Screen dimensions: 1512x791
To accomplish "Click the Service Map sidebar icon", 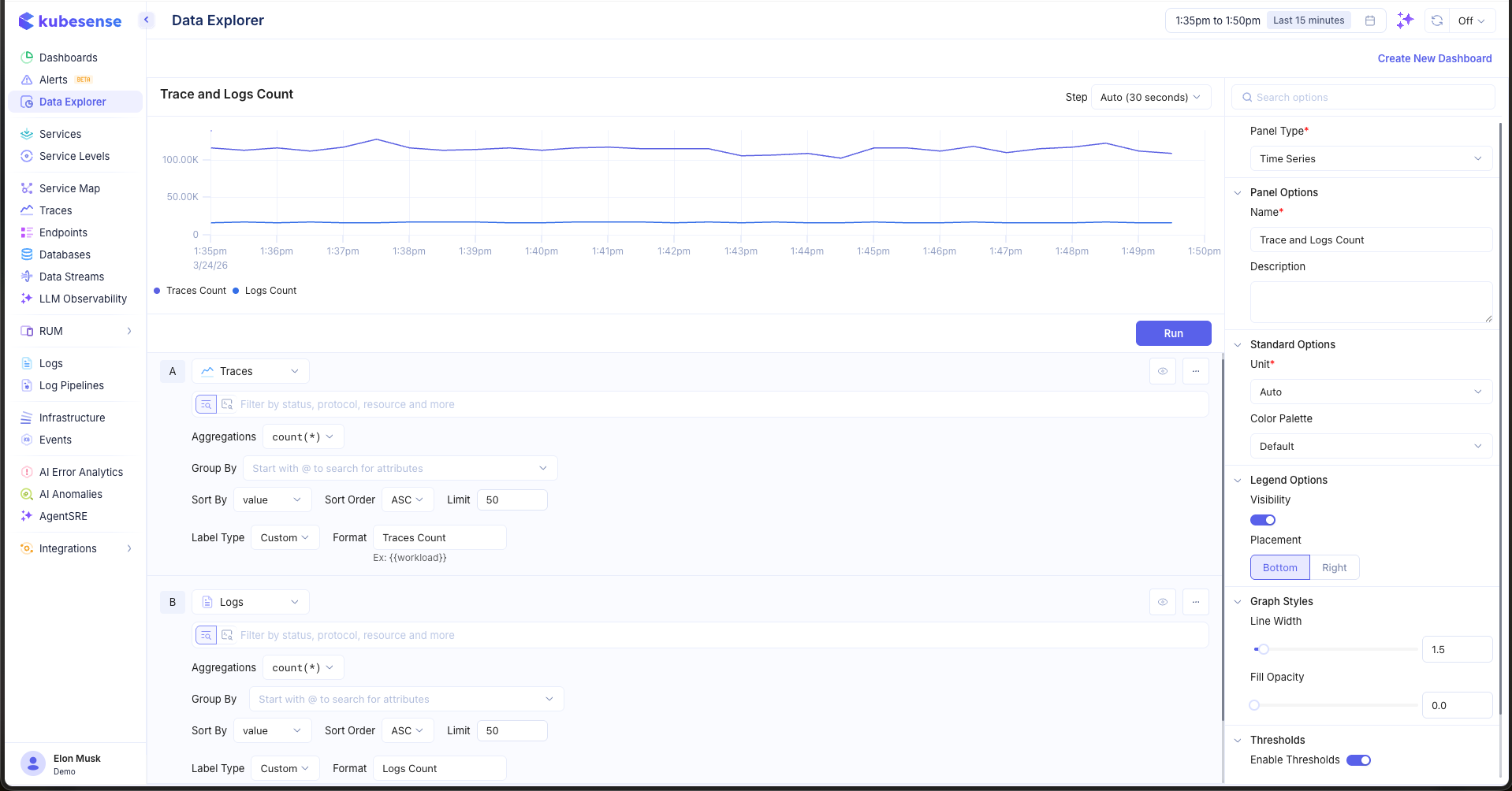I will [x=27, y=188].
